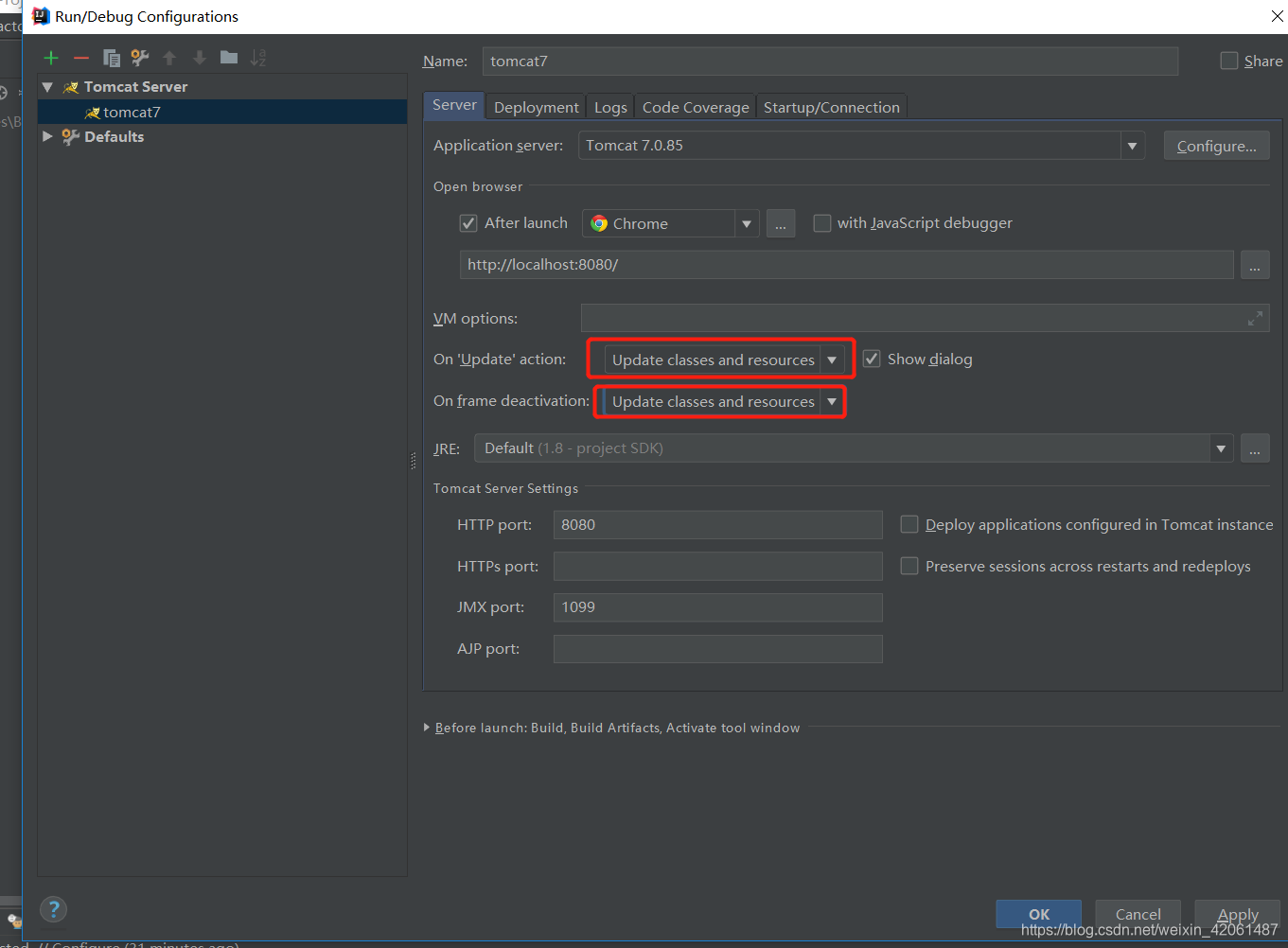Image resolution: width=1288 pixels, height=948 pixels.
Task: Switch to the Deployment tab
Action: [x=537, y=107]
